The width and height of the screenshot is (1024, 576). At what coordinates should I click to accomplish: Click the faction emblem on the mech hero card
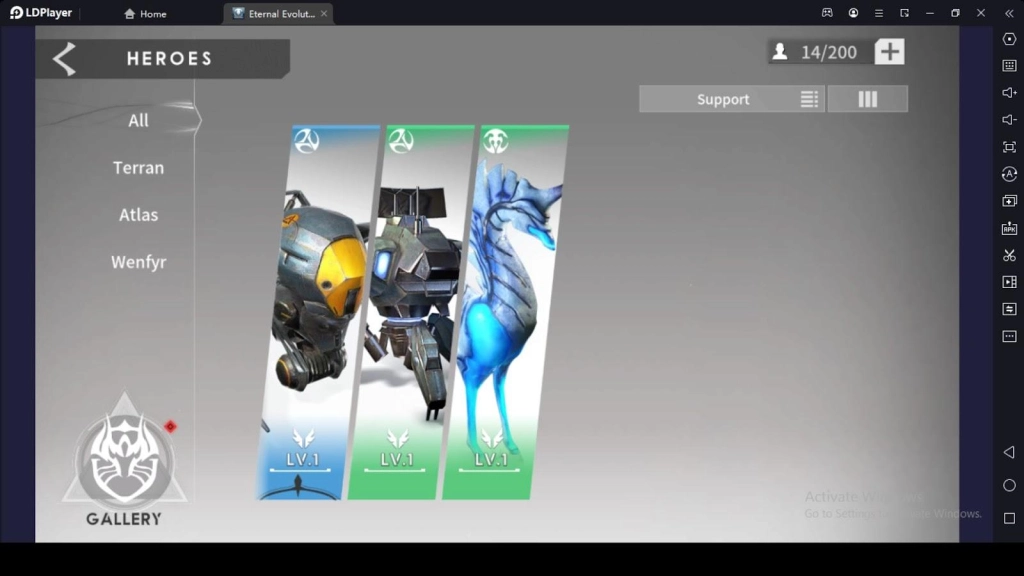tap(400, 141)
